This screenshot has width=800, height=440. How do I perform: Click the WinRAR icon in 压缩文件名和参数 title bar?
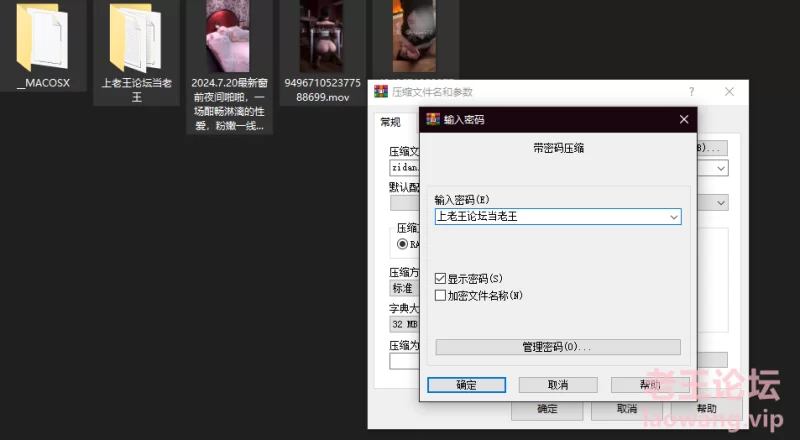(381, 92)
